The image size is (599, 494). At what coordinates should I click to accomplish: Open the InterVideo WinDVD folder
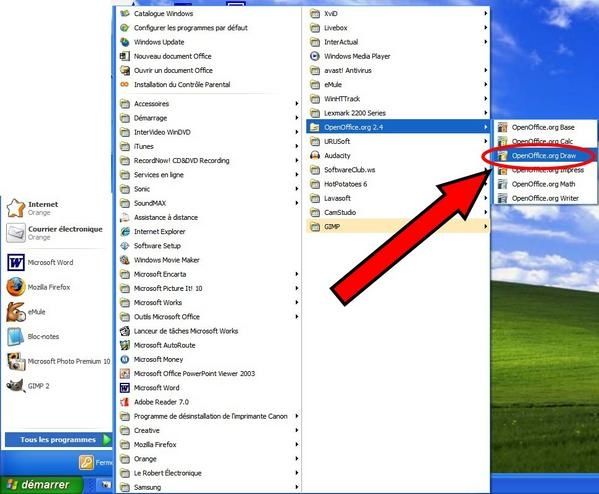tap(162, 132)
